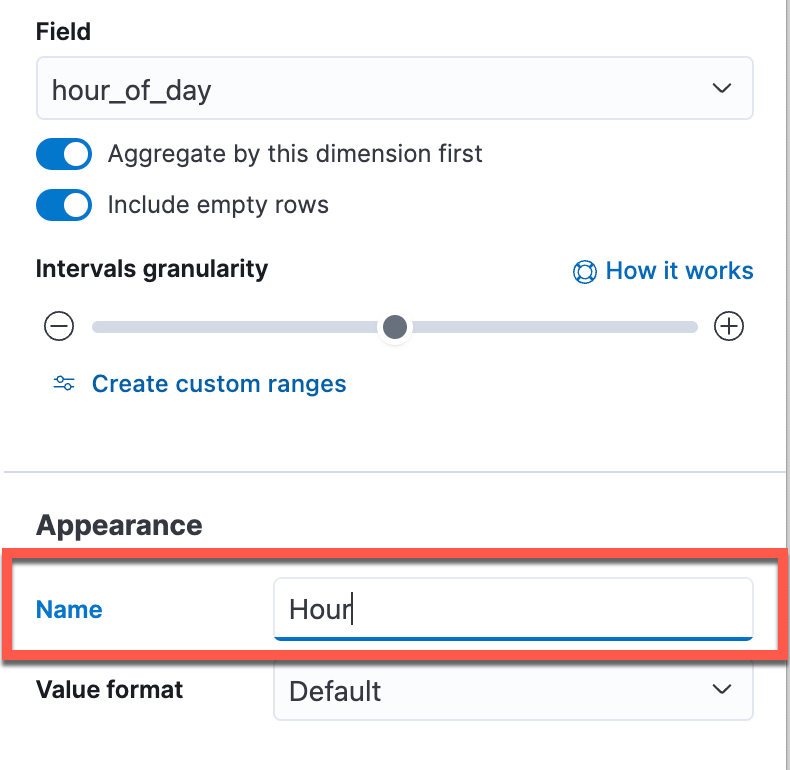
Task: Focus the Name input containing Hour
Action: (x=513, y=609)
